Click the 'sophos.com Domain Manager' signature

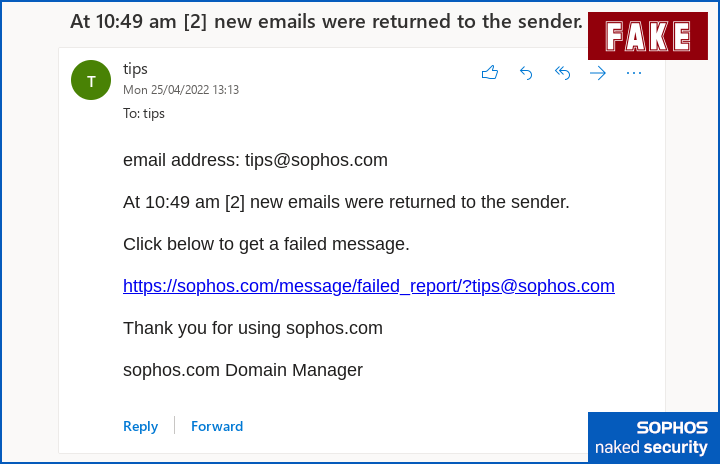[243, 370]
